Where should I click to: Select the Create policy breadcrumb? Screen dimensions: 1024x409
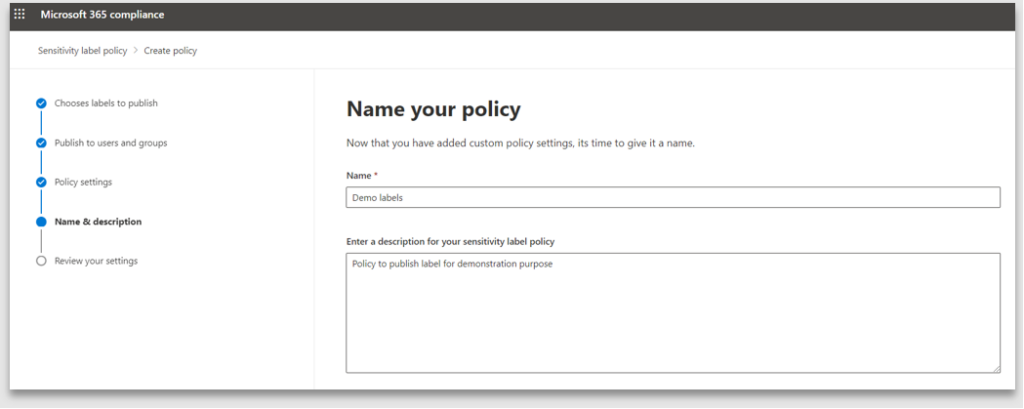coord(171,51)
